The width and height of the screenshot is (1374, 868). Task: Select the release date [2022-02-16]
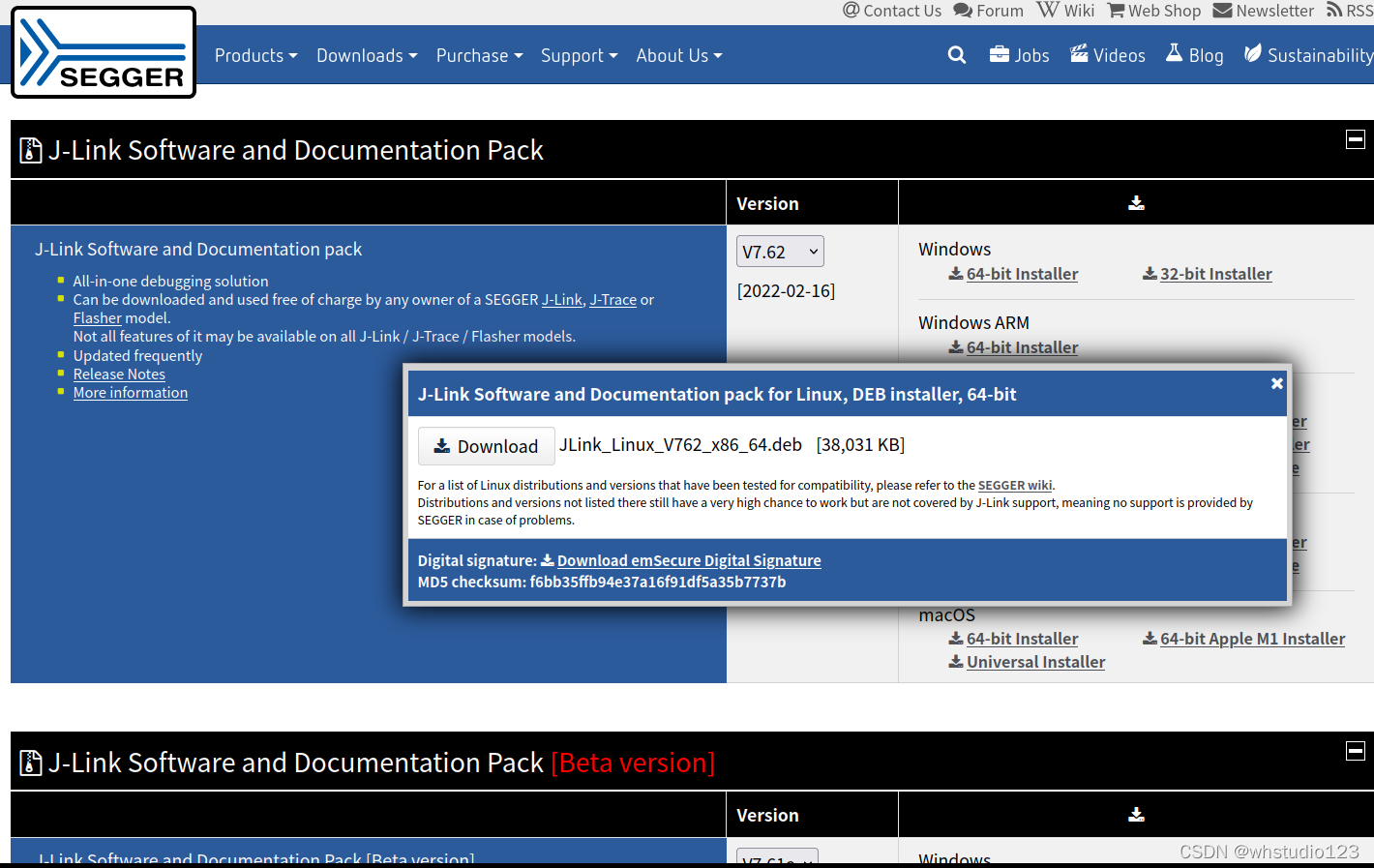point(786,291)
